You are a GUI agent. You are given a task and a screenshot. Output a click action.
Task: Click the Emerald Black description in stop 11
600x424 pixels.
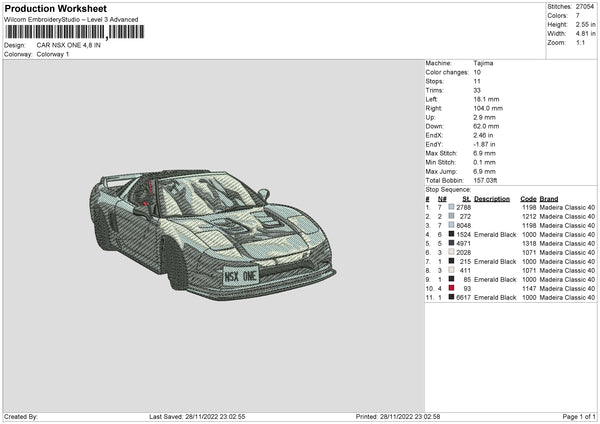pyautogui.click(x=495, y=297)
